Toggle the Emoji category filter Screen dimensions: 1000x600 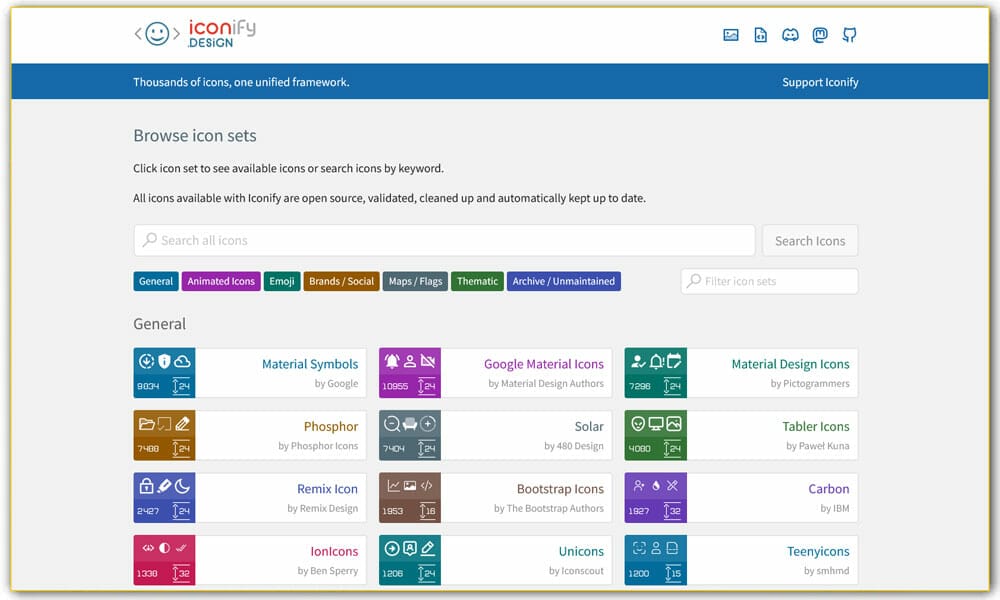(281, 281)
